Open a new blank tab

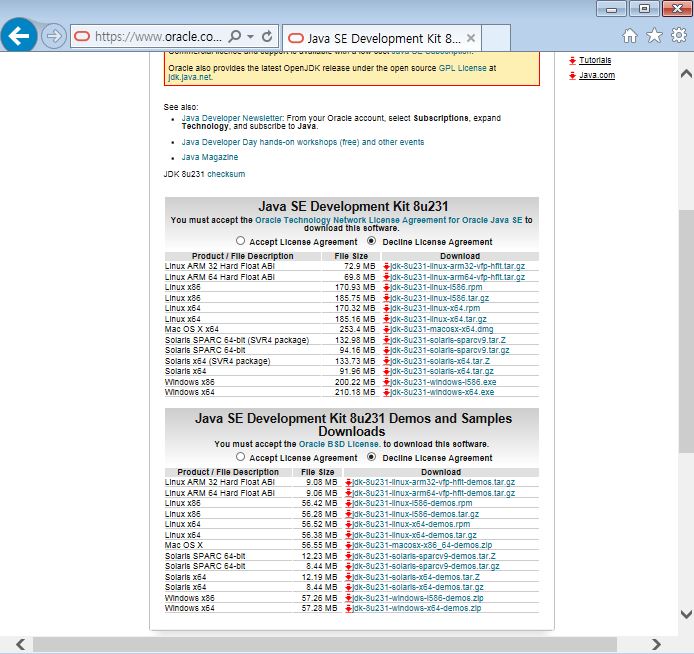[496, 38]
